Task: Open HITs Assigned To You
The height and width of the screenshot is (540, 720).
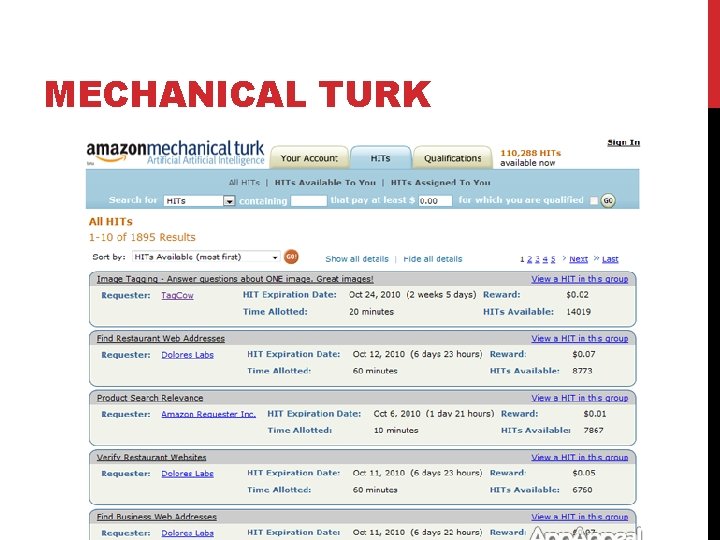Action: [x=440, y=182]
